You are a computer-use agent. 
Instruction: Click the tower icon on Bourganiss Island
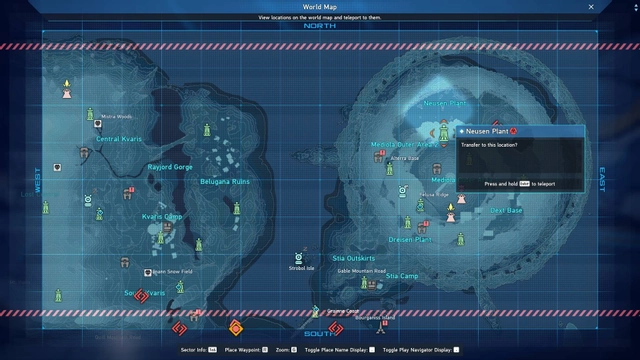[x=380, y=328]
